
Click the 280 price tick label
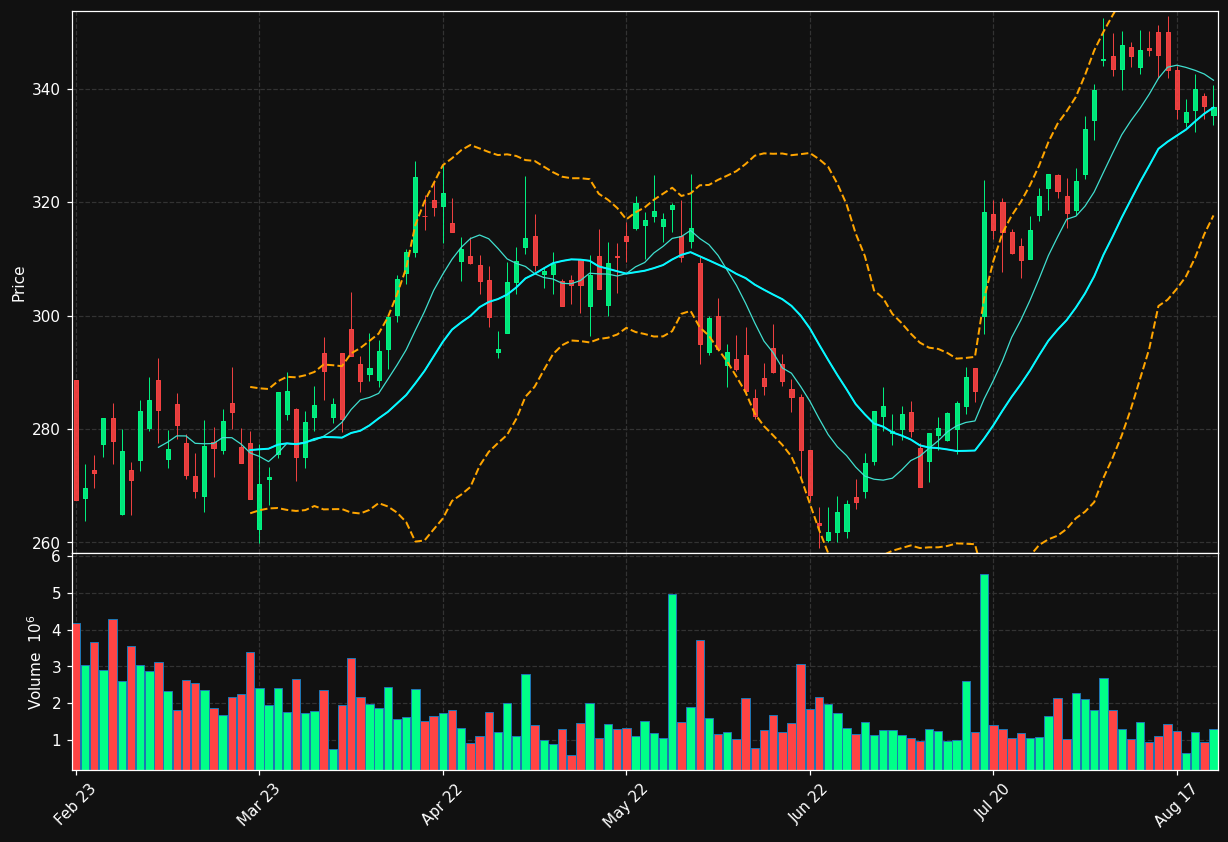(45, 430)
